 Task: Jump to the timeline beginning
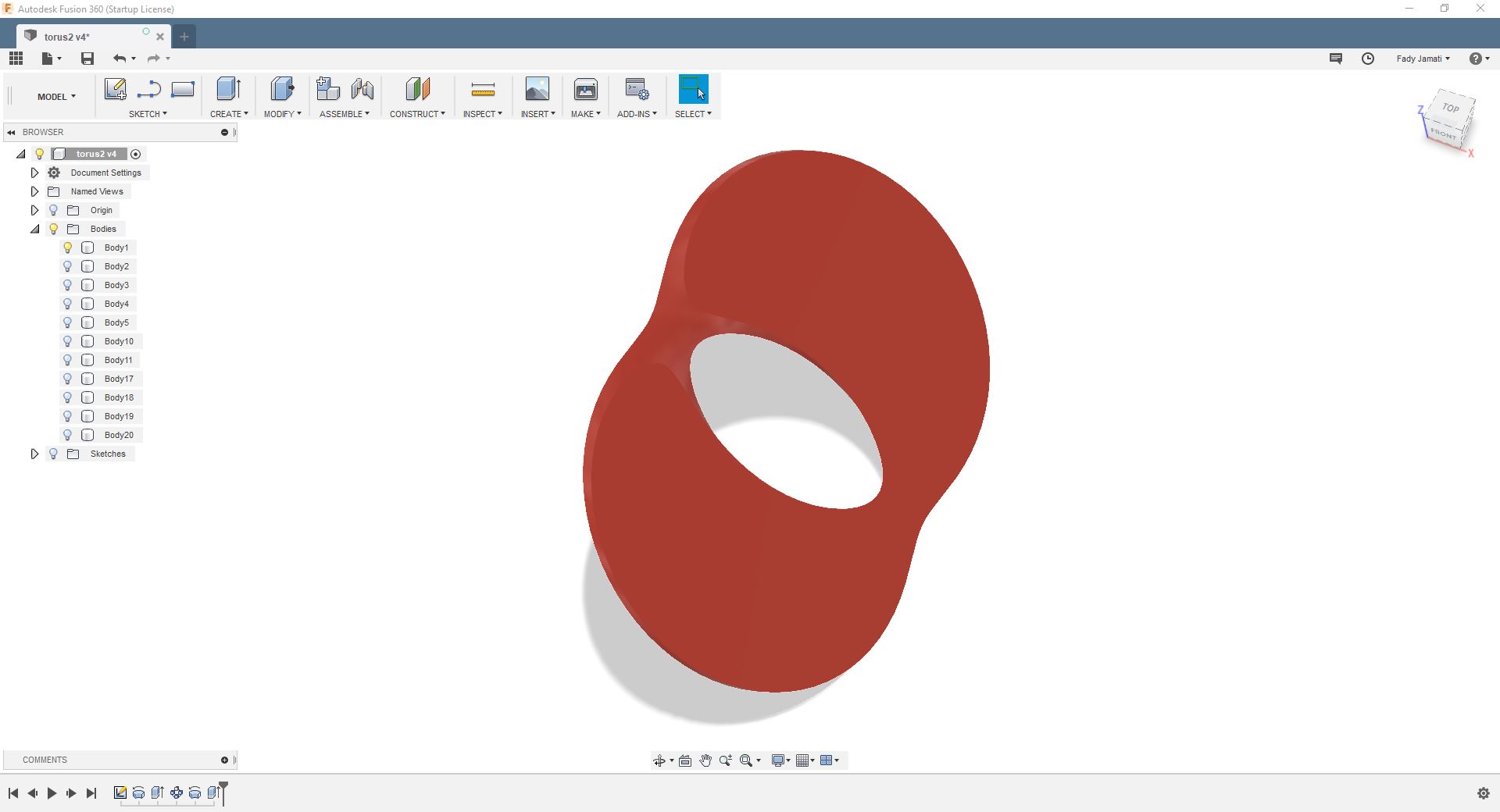click(13, 793)
